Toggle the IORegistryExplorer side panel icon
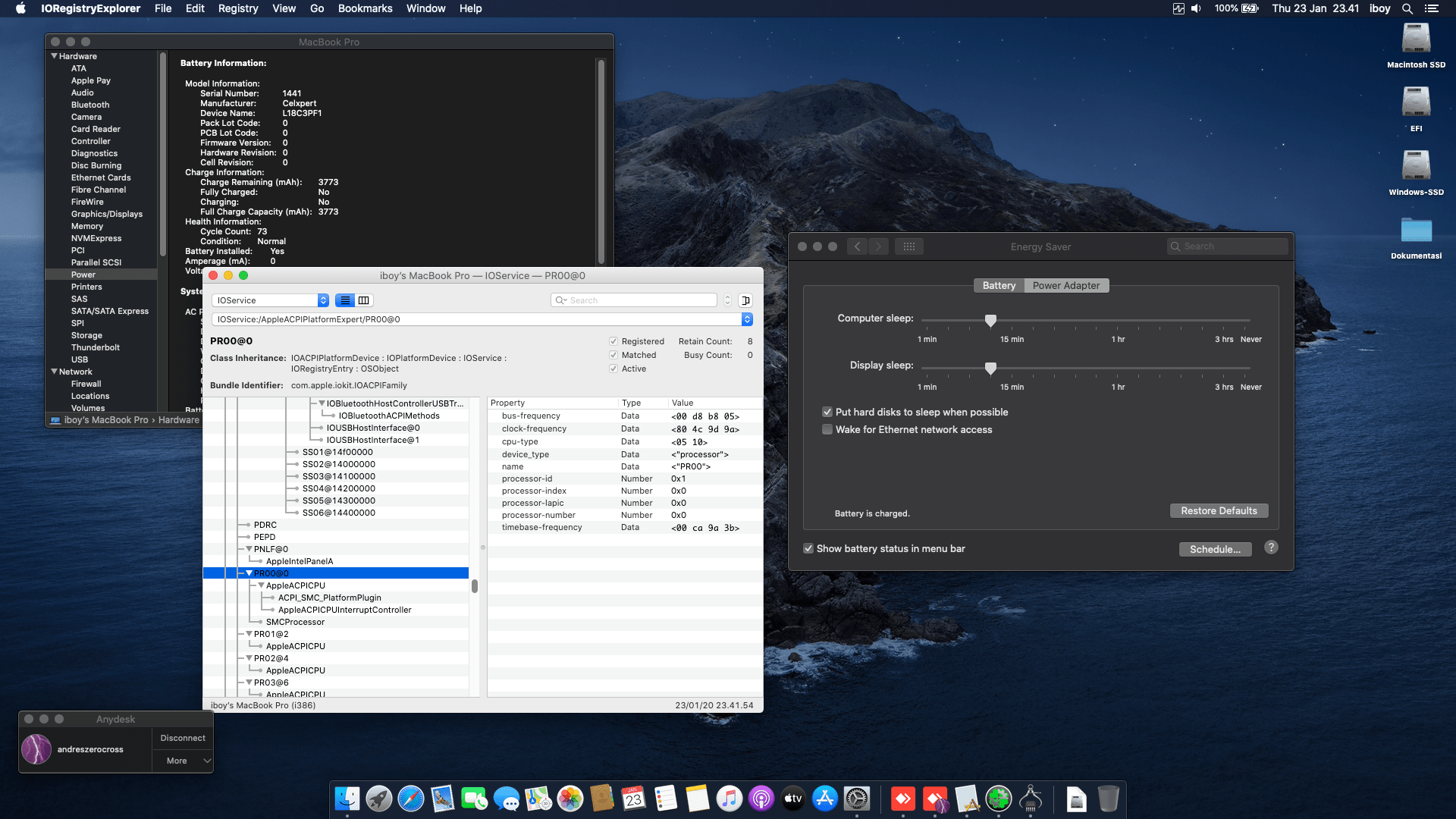 (x=745, y=300)
